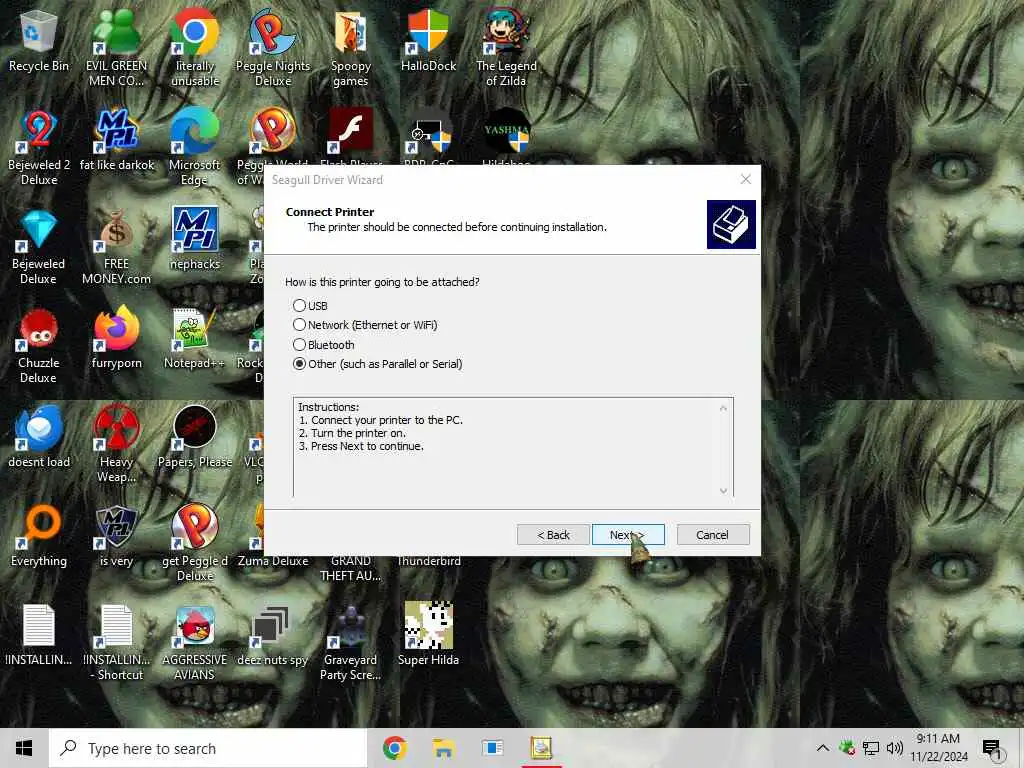The image size is (1024, 768).
Task: Show hidden system tray icons
Action: (823, 748)
